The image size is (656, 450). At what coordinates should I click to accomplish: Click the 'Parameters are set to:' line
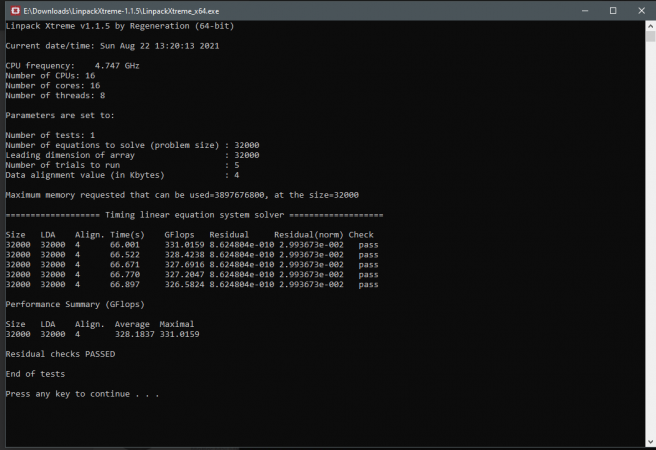[60, 115]
